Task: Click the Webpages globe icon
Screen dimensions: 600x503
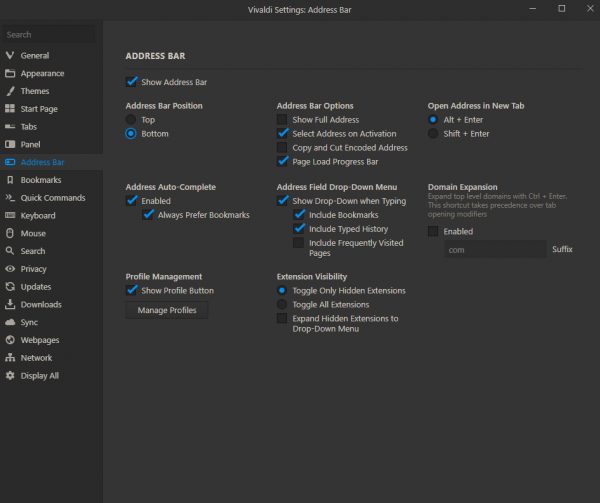Action: tap(10, 340)
